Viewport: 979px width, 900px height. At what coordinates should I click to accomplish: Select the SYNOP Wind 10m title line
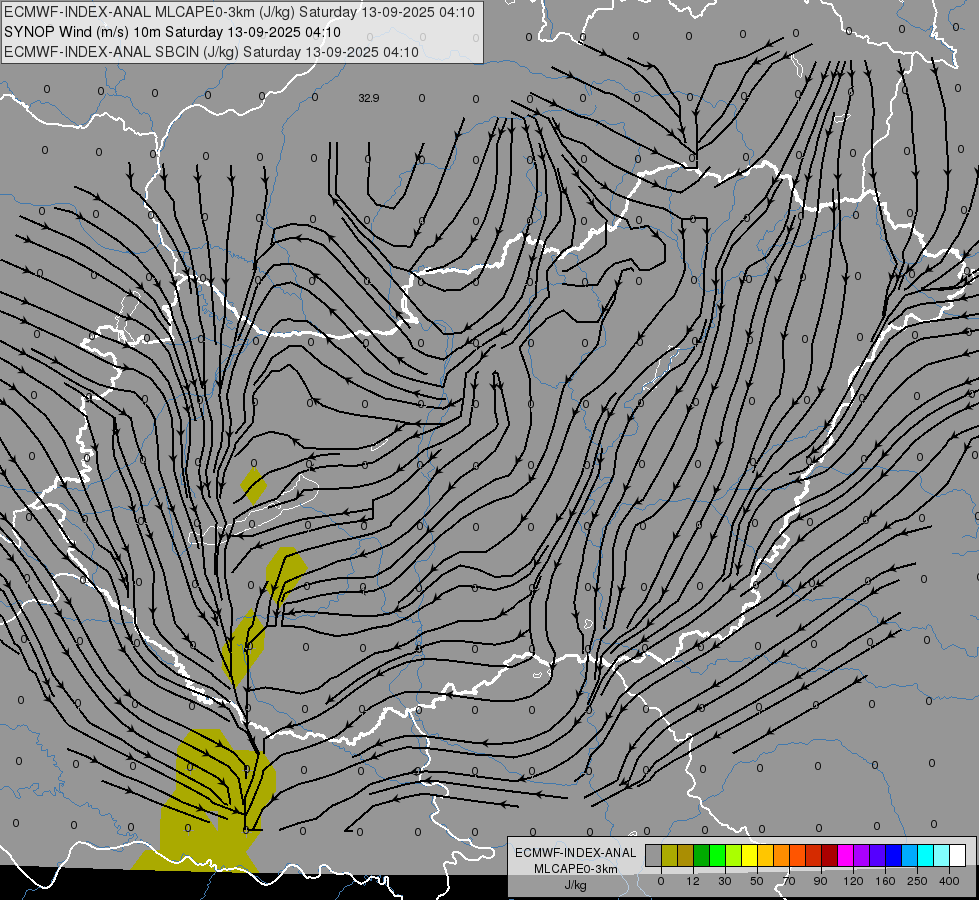[x=172, y=32]
